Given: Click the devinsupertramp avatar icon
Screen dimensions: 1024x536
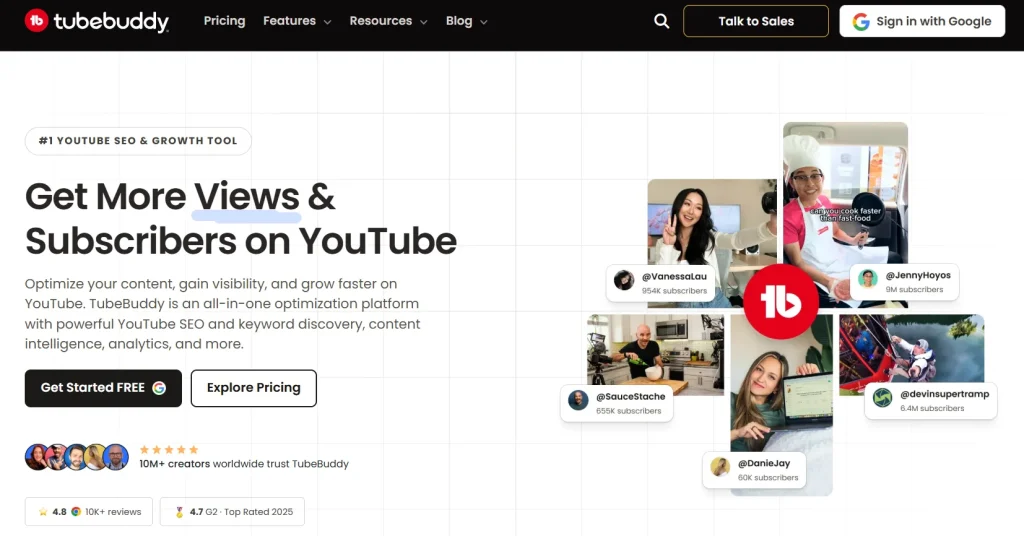Looking at the screenshot, I should pos(882,397).
